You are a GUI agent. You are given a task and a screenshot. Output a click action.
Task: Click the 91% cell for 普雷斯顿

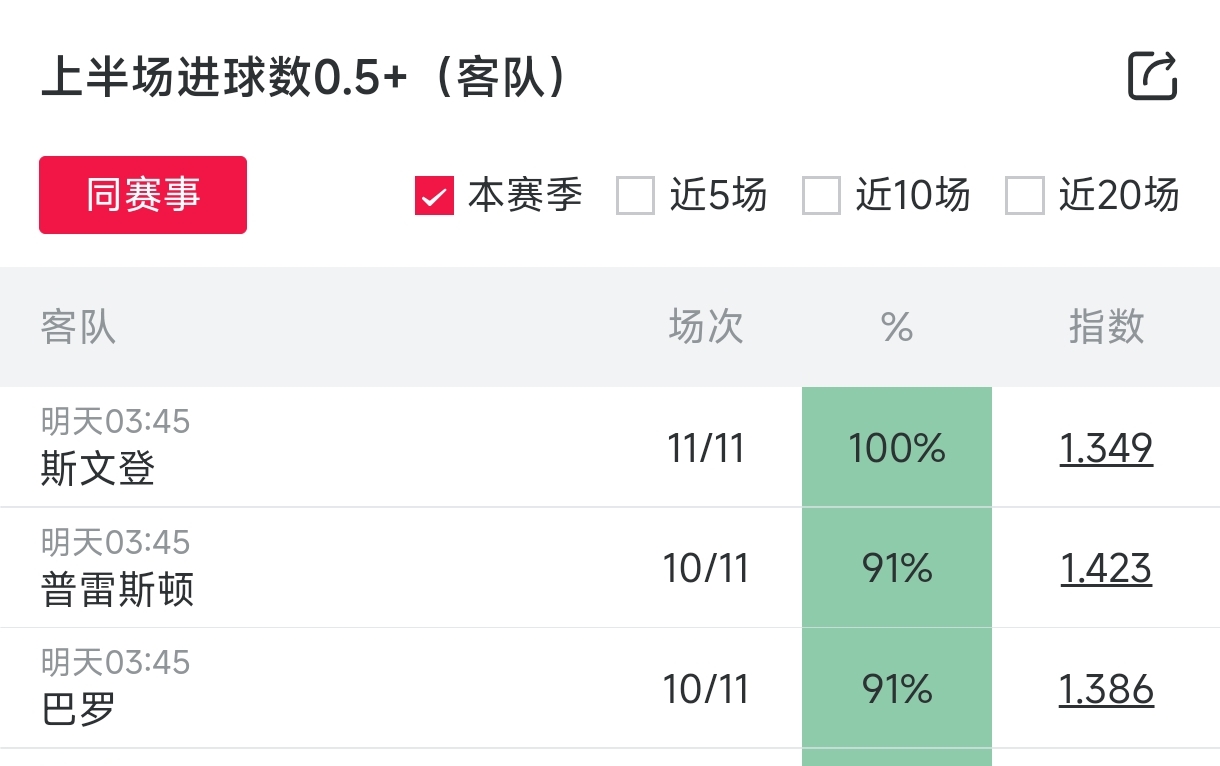pyautogui.click(x=897, y=569)
